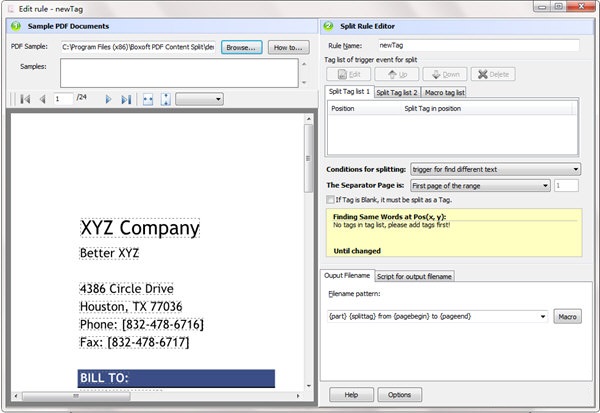Select XYZ Company text in preview

click(x=140, y=228)
